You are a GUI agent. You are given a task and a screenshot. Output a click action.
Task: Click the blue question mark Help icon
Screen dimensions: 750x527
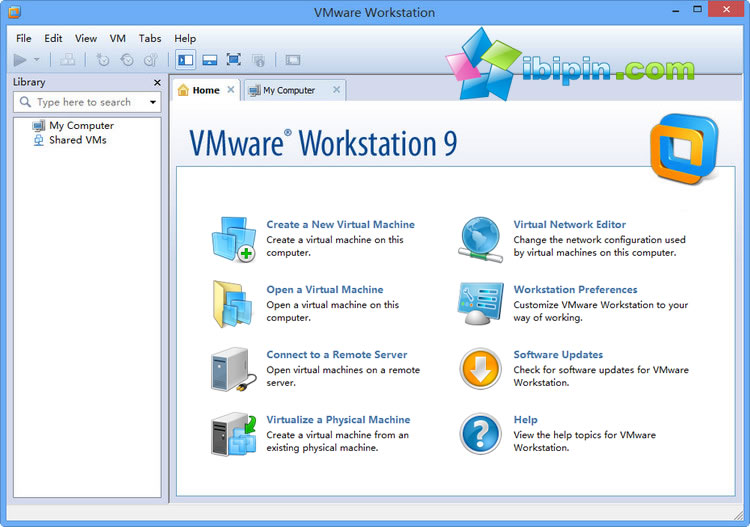pyautogui.click(x=480, y=434)
